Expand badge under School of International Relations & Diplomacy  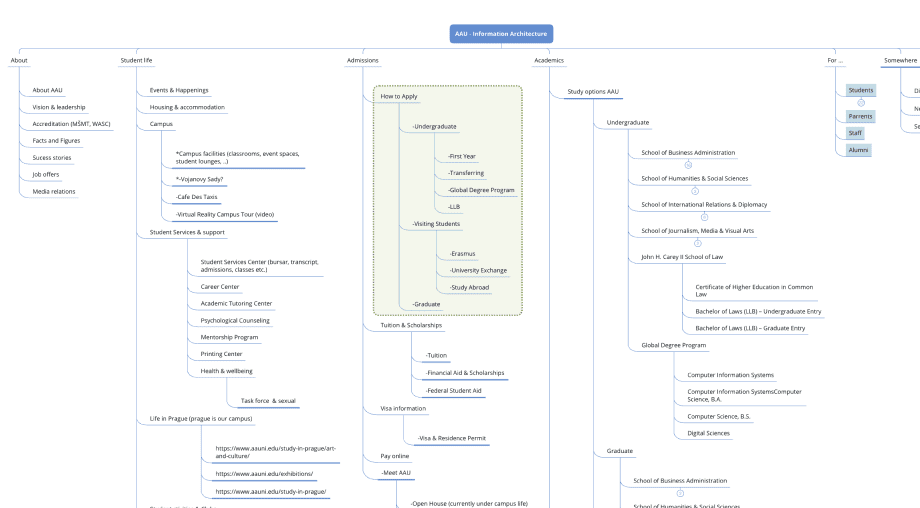point(704,217)
